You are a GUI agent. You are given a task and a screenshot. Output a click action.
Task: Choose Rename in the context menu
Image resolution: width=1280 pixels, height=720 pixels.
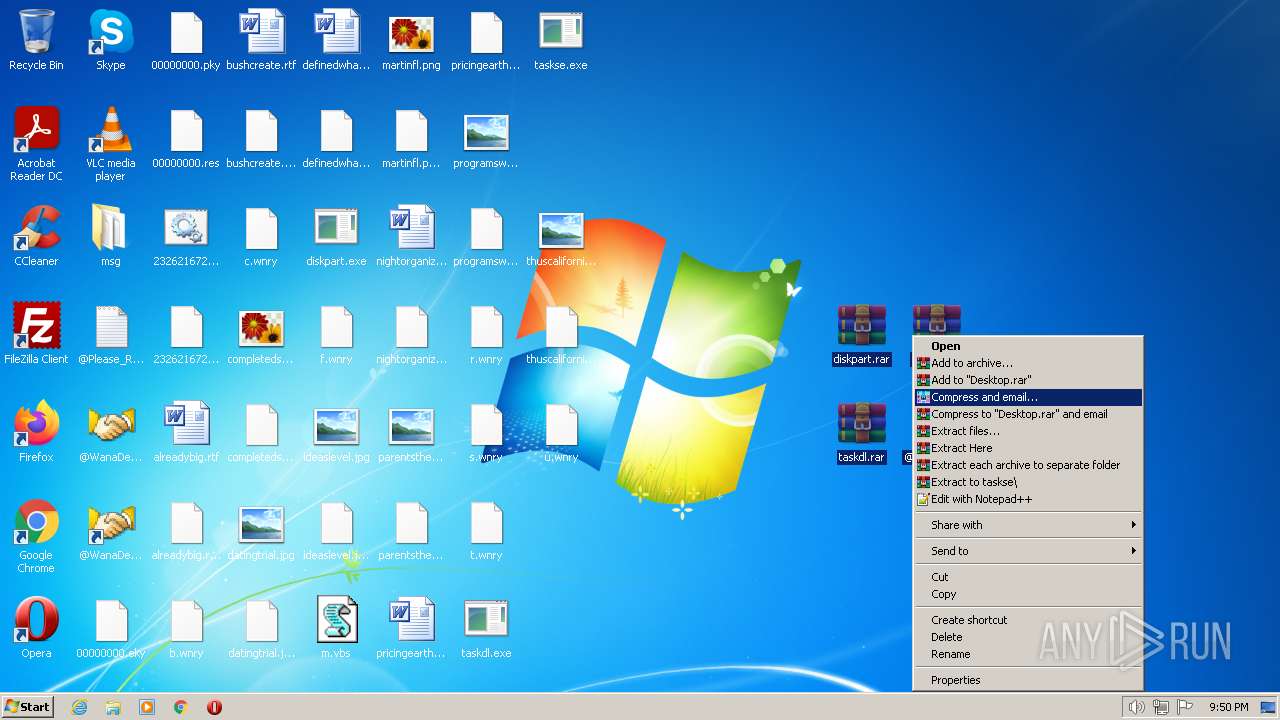(x=1027, y=654)
